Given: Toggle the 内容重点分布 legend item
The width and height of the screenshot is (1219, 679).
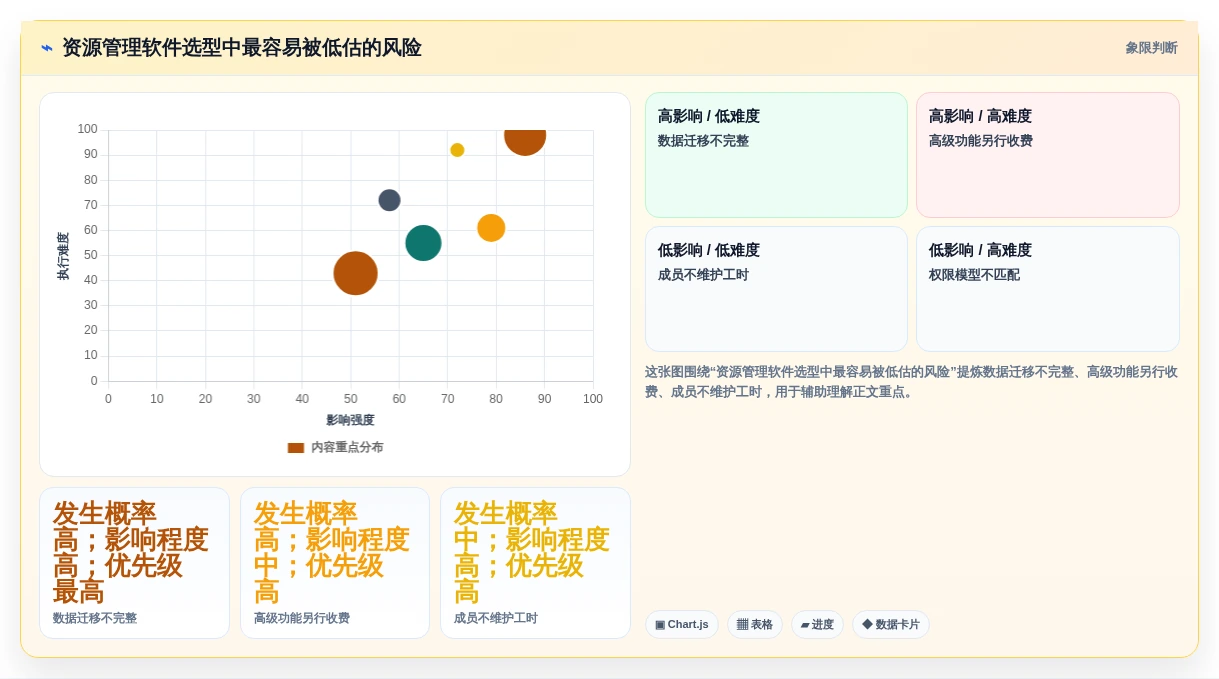Looking at the screenshot, I should (335, 447).
